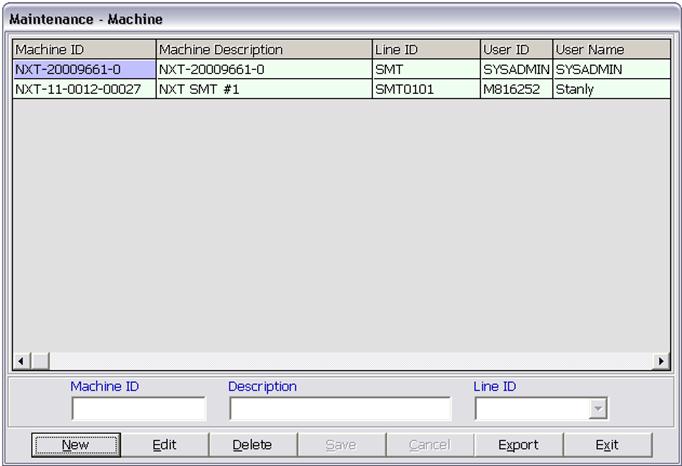This screenshot has height=466, width=682.
Task: Click the scroll right arrow
Action: 661,361
